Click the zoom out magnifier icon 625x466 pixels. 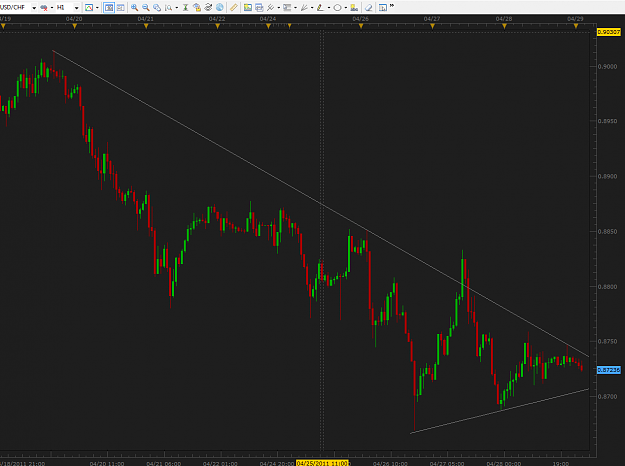pyautogui.click(x=146, y=8)
